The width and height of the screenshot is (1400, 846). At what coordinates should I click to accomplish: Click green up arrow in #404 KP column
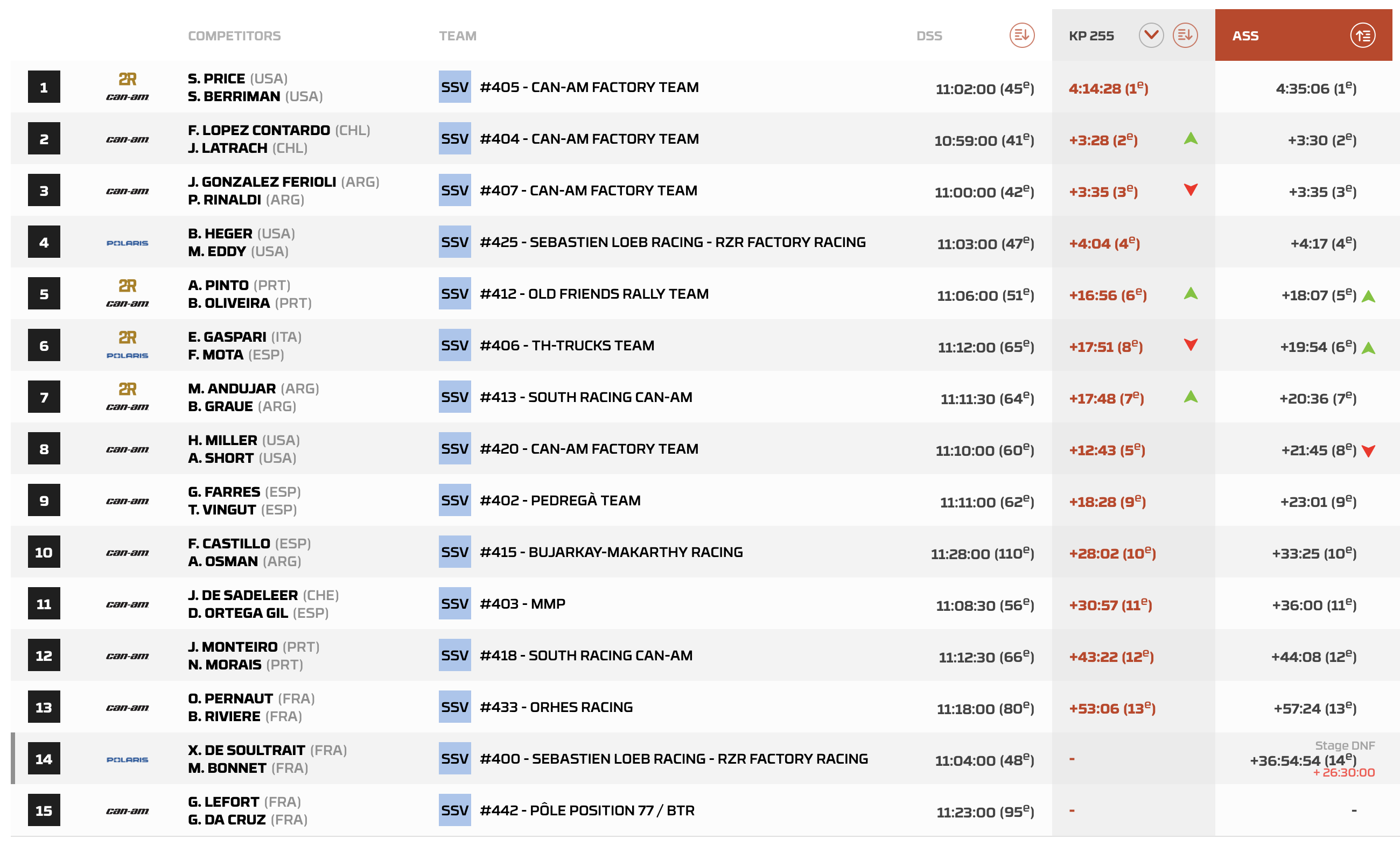[1191, 138]
